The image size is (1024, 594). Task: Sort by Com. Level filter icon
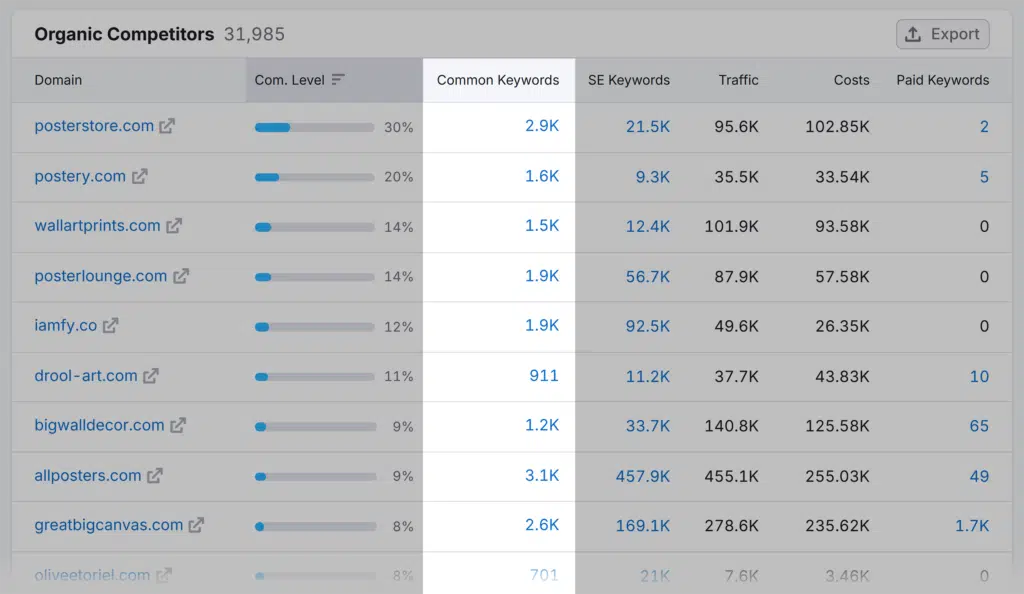338,80
